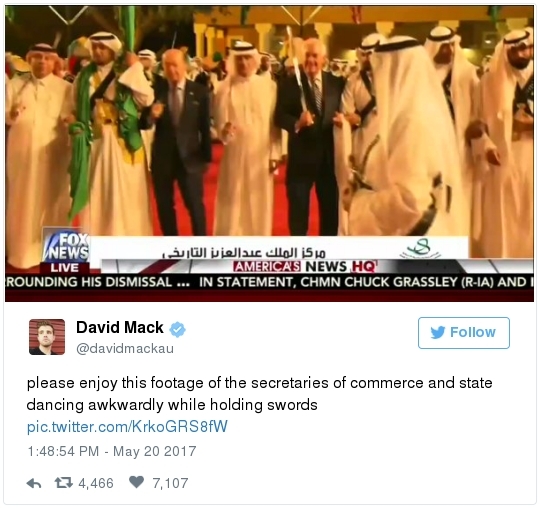Click the Fox News logo in video
The image size is (540, 508).
coord(66,246)
